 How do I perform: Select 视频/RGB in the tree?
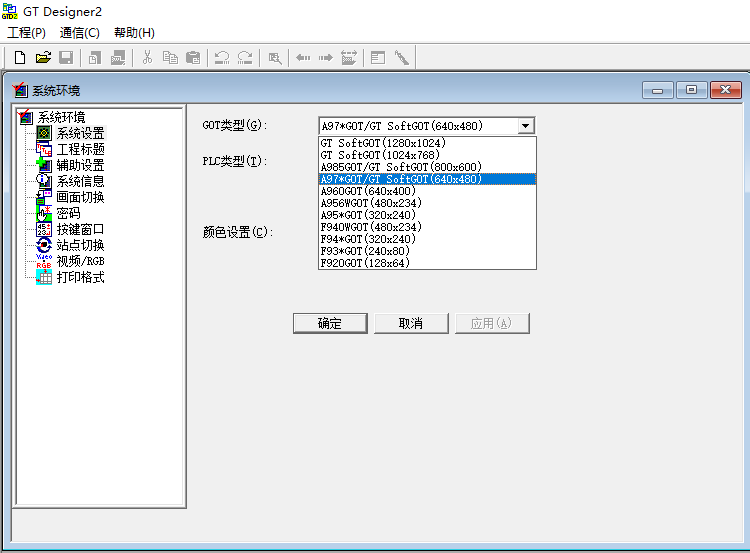80,261
